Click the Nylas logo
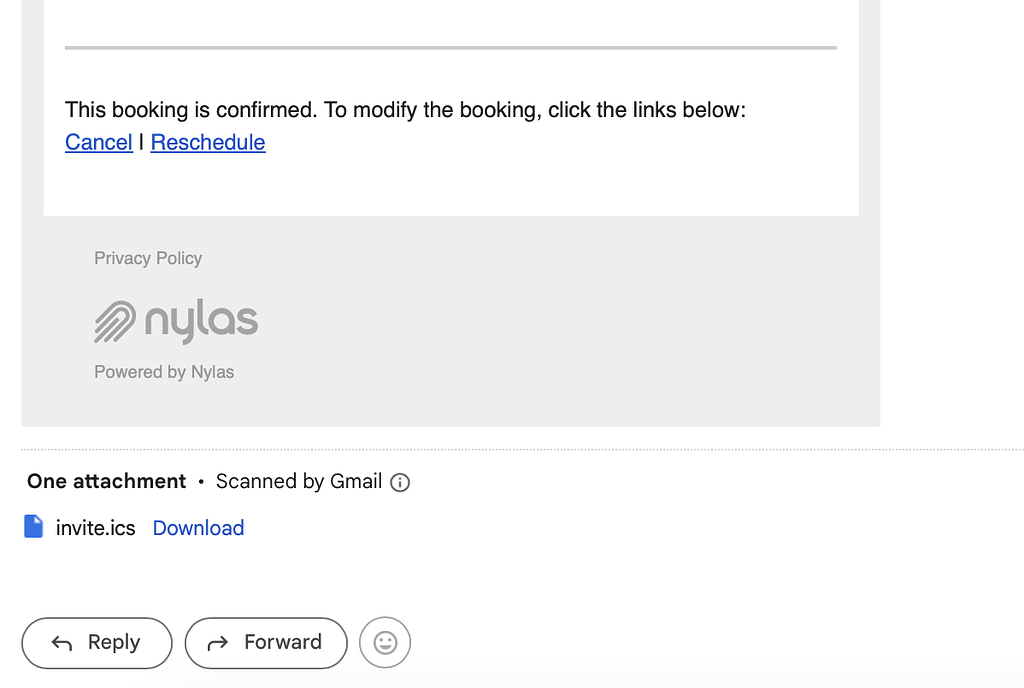The image size is (1024, 688). point(176,321)
